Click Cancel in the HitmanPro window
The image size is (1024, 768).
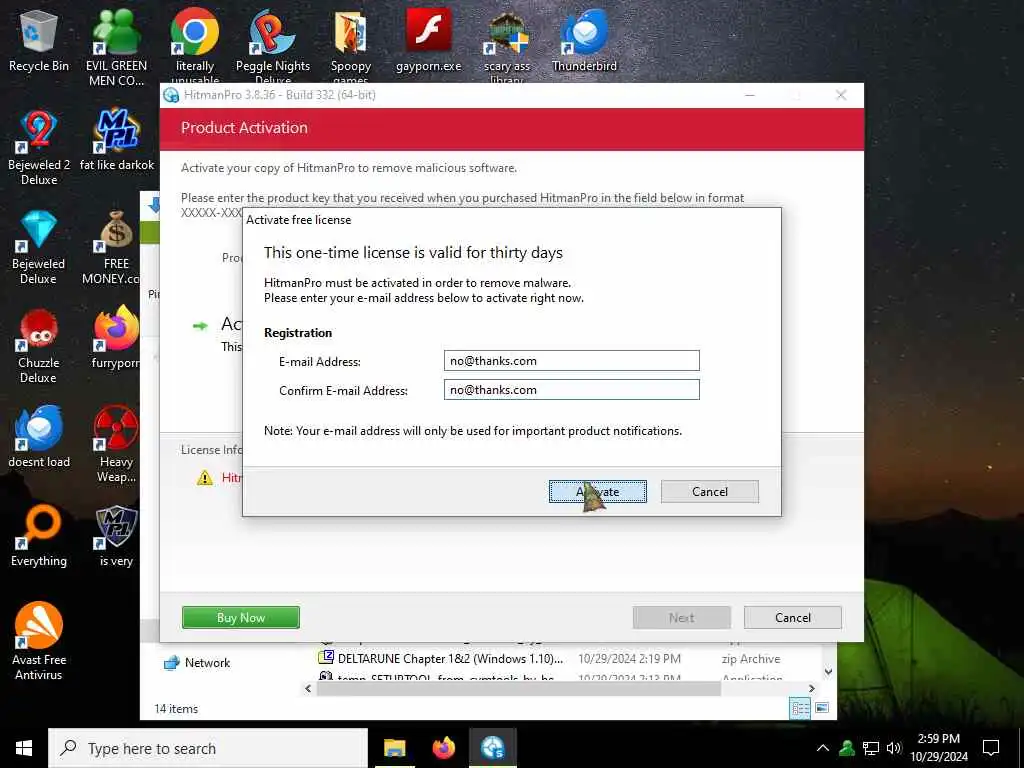[x=793, y=617]
